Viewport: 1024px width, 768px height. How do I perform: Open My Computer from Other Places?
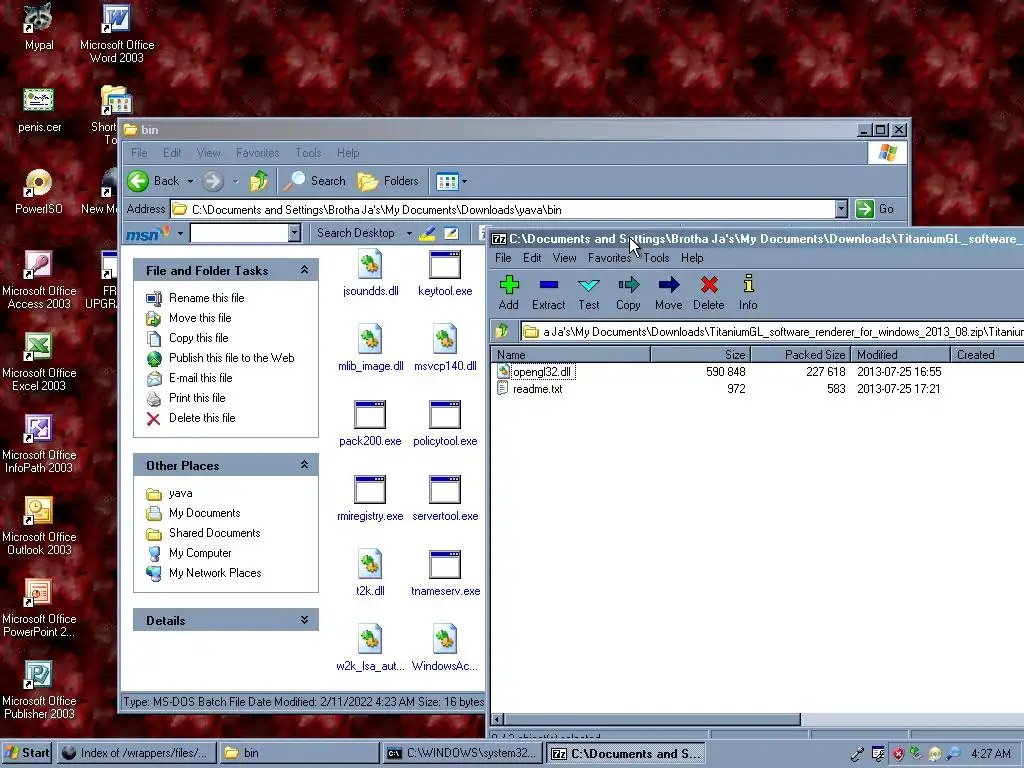click(200, 553)
